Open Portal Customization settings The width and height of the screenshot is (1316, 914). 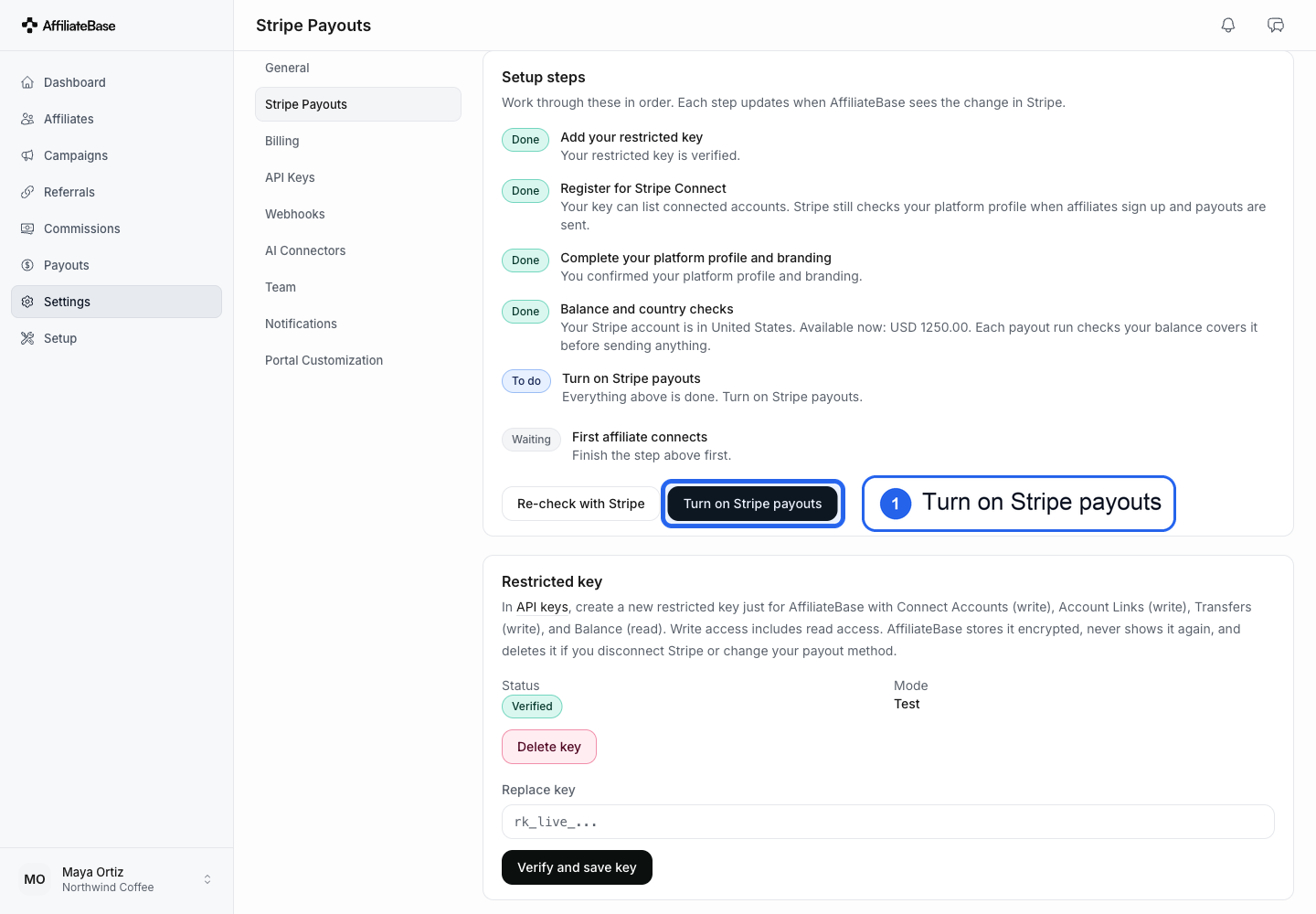tap(358, 360)
